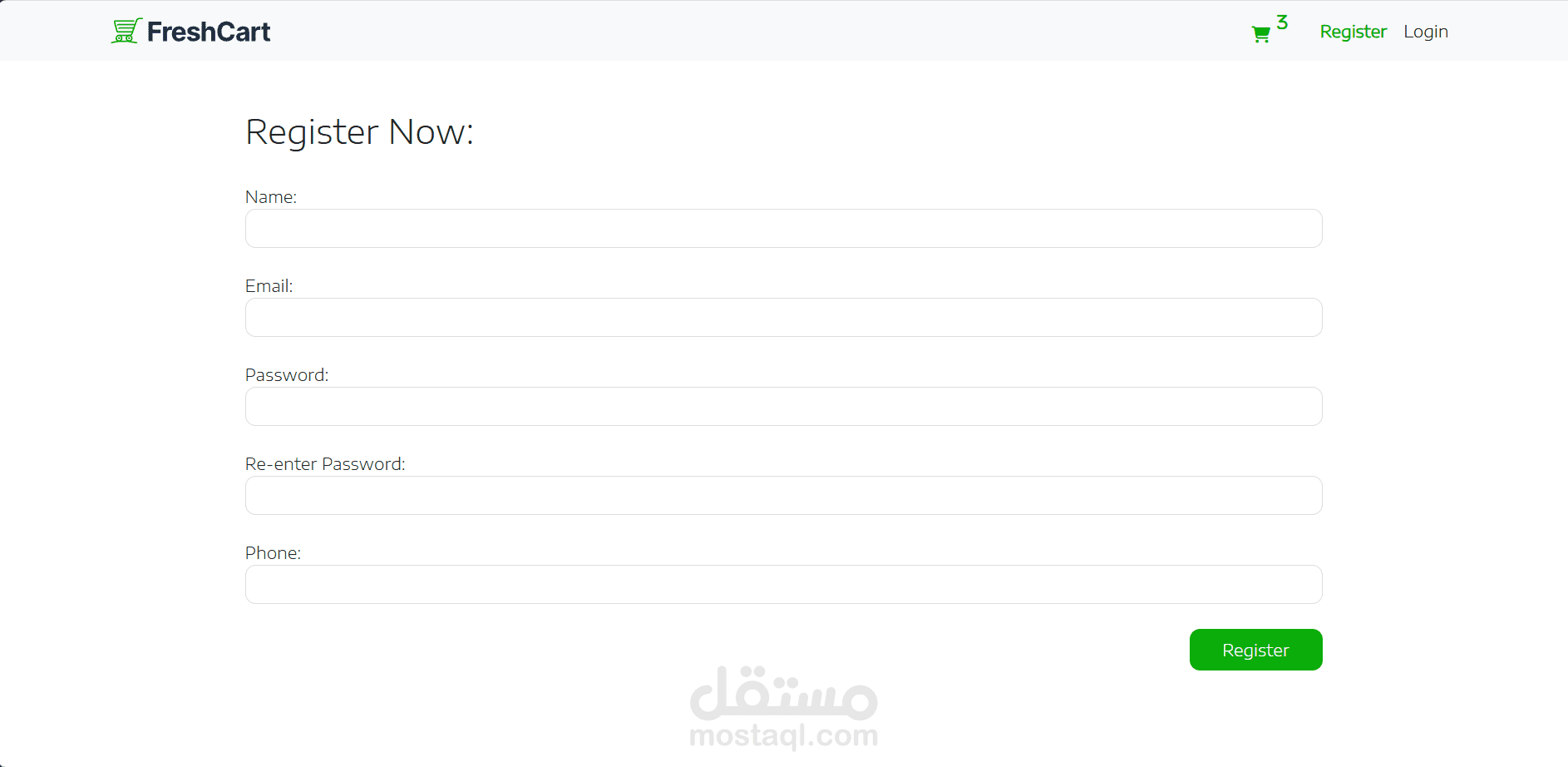Click inside the Name input field
The width and height of the screenshot is (1568, 767).
coord(783,229)
